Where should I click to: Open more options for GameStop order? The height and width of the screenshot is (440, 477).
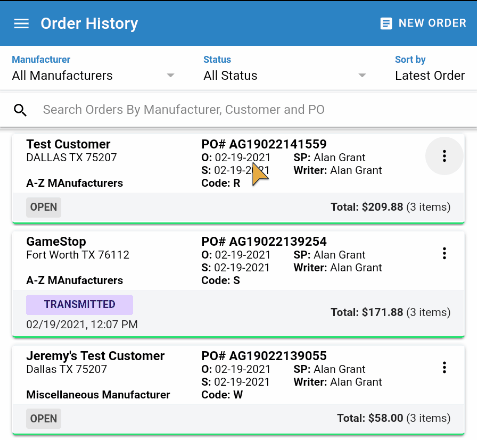tap(444, 253)
